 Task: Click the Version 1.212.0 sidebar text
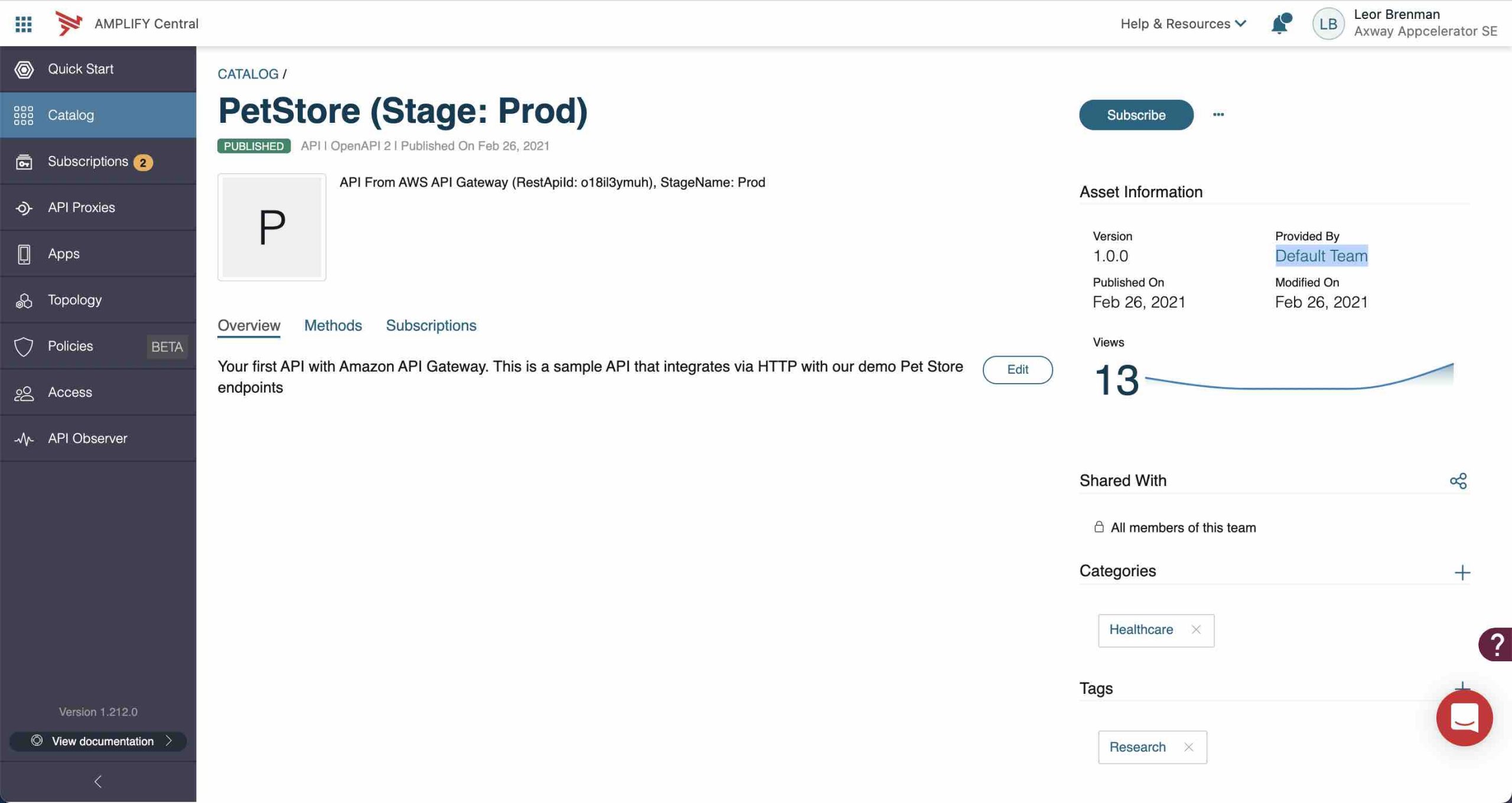pos(98,711)
